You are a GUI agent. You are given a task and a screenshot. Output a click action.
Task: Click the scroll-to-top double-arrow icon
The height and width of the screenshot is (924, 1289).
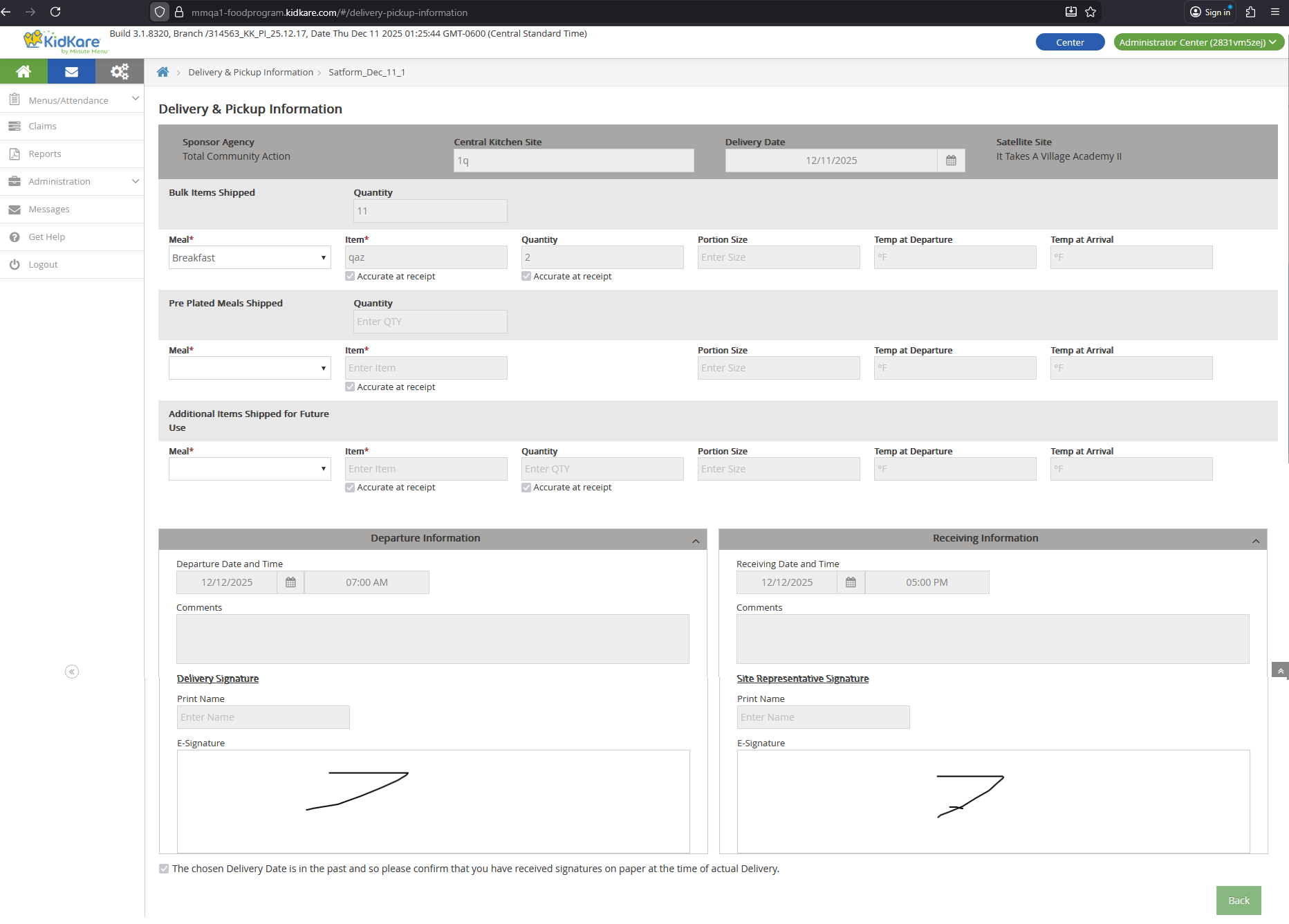coord(1280,670)
